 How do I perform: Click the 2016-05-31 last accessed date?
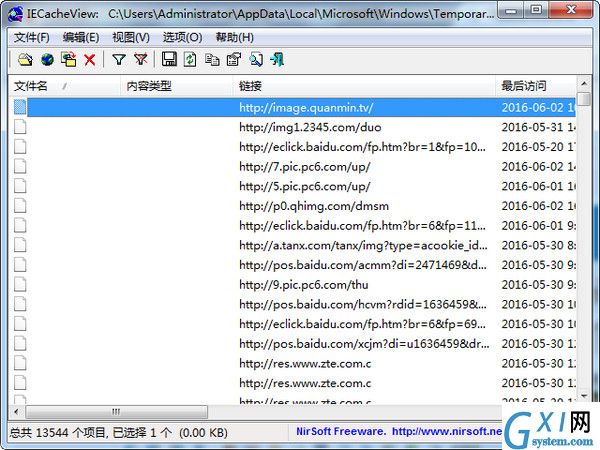pos(538,127)
